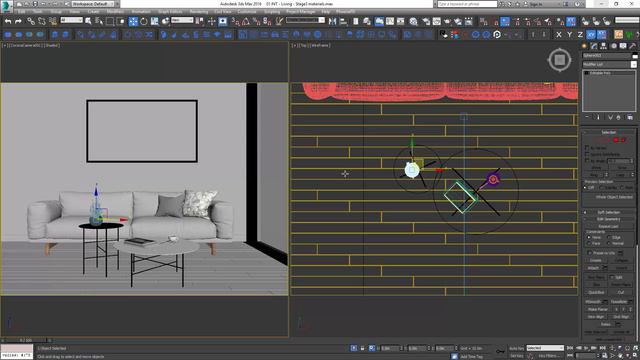This screenshot has width=640, height=360.
Task: Collapse the Edit Geometry rollout
Action: coord(609,219)
